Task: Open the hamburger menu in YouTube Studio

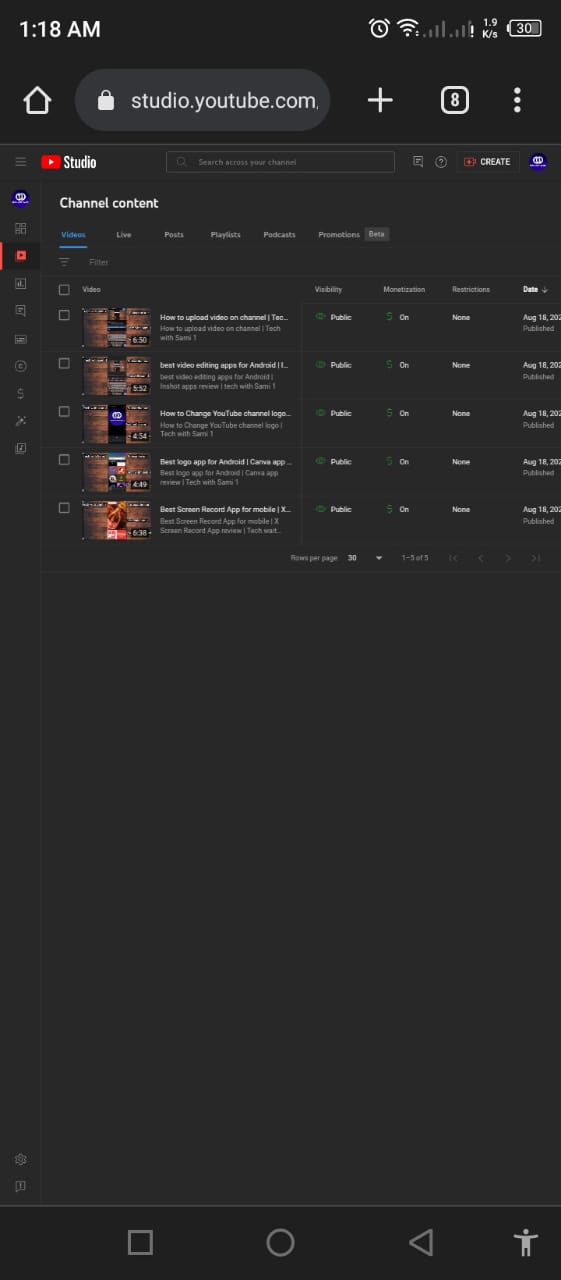Action: 20,162
